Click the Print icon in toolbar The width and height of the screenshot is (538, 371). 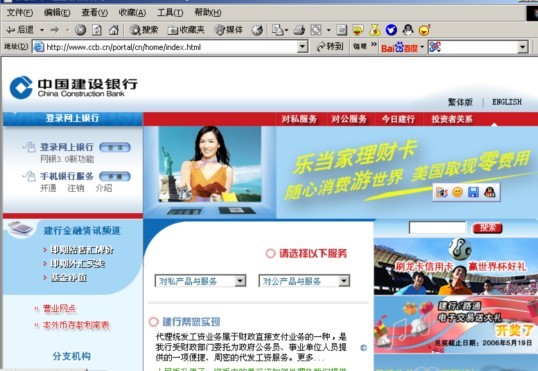(x=299, y=30)
